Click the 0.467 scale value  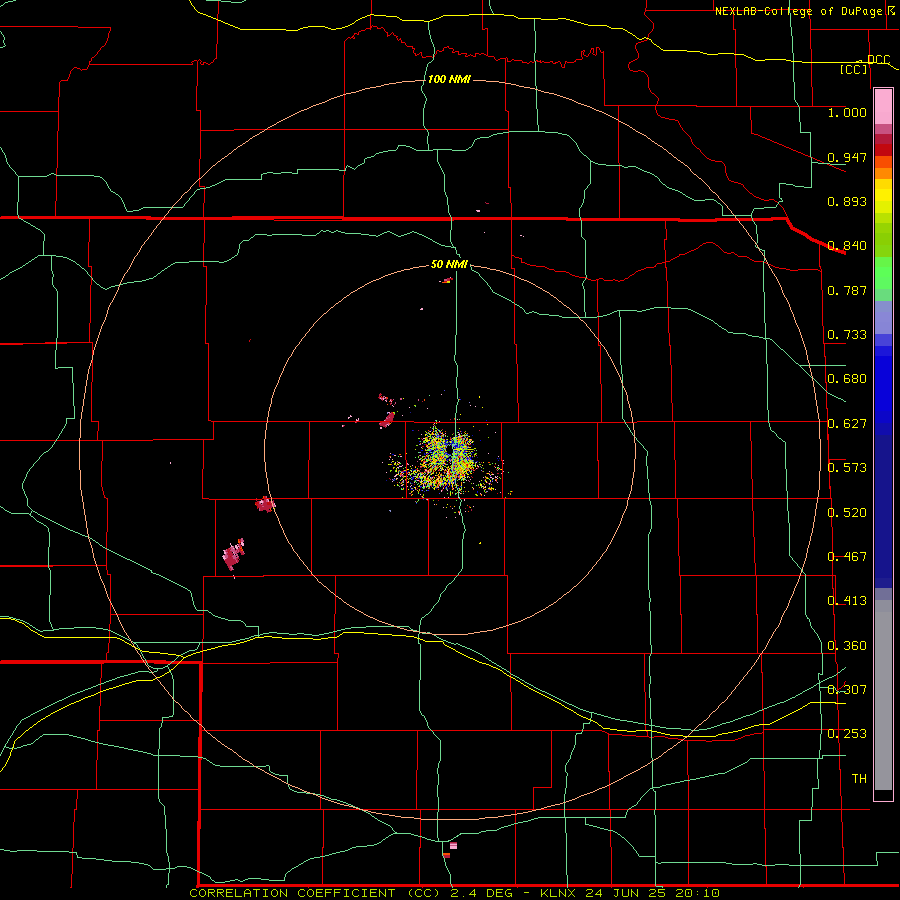point(847,557)
